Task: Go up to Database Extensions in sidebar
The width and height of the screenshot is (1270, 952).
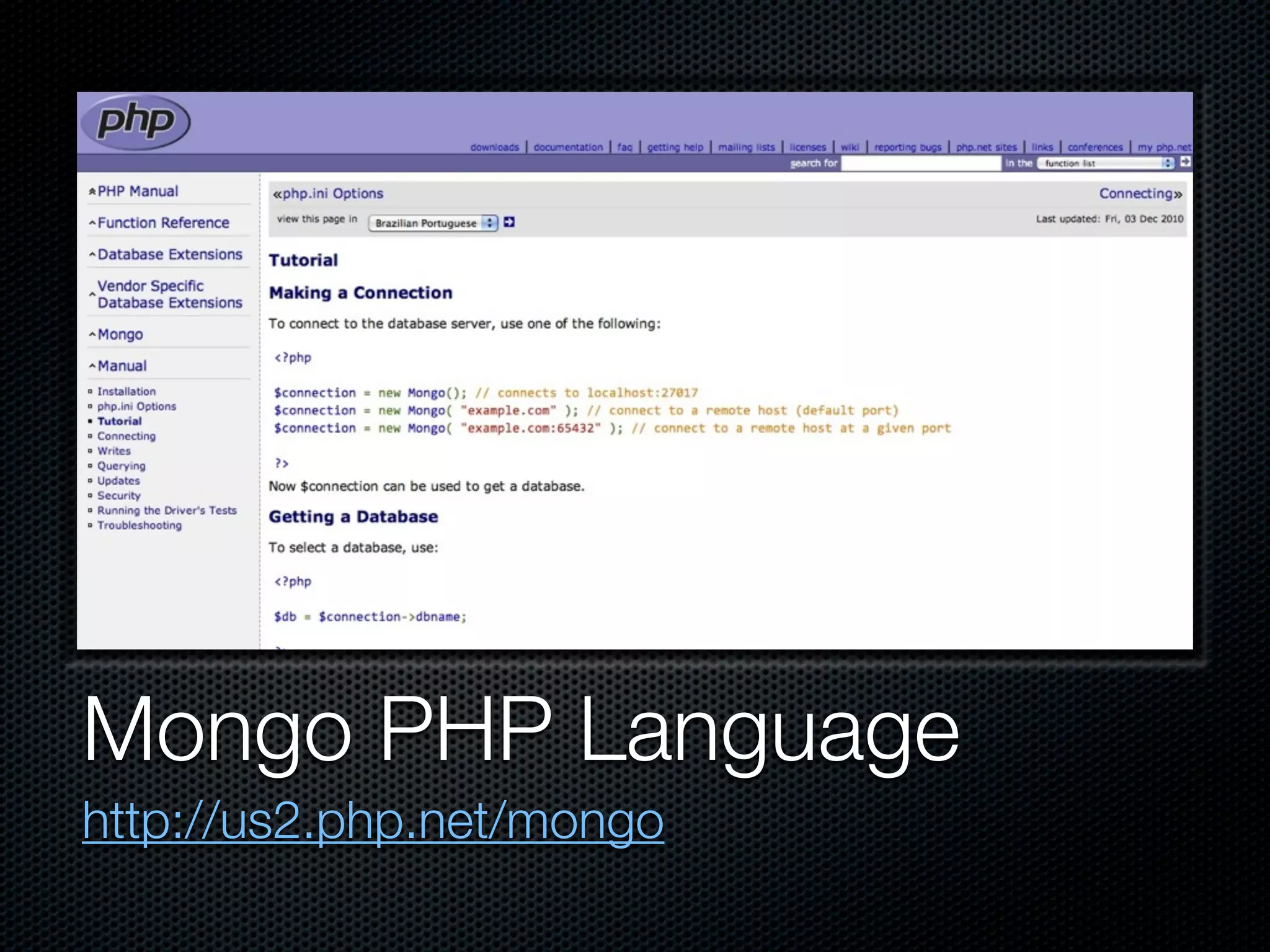Action: (169, 254)
